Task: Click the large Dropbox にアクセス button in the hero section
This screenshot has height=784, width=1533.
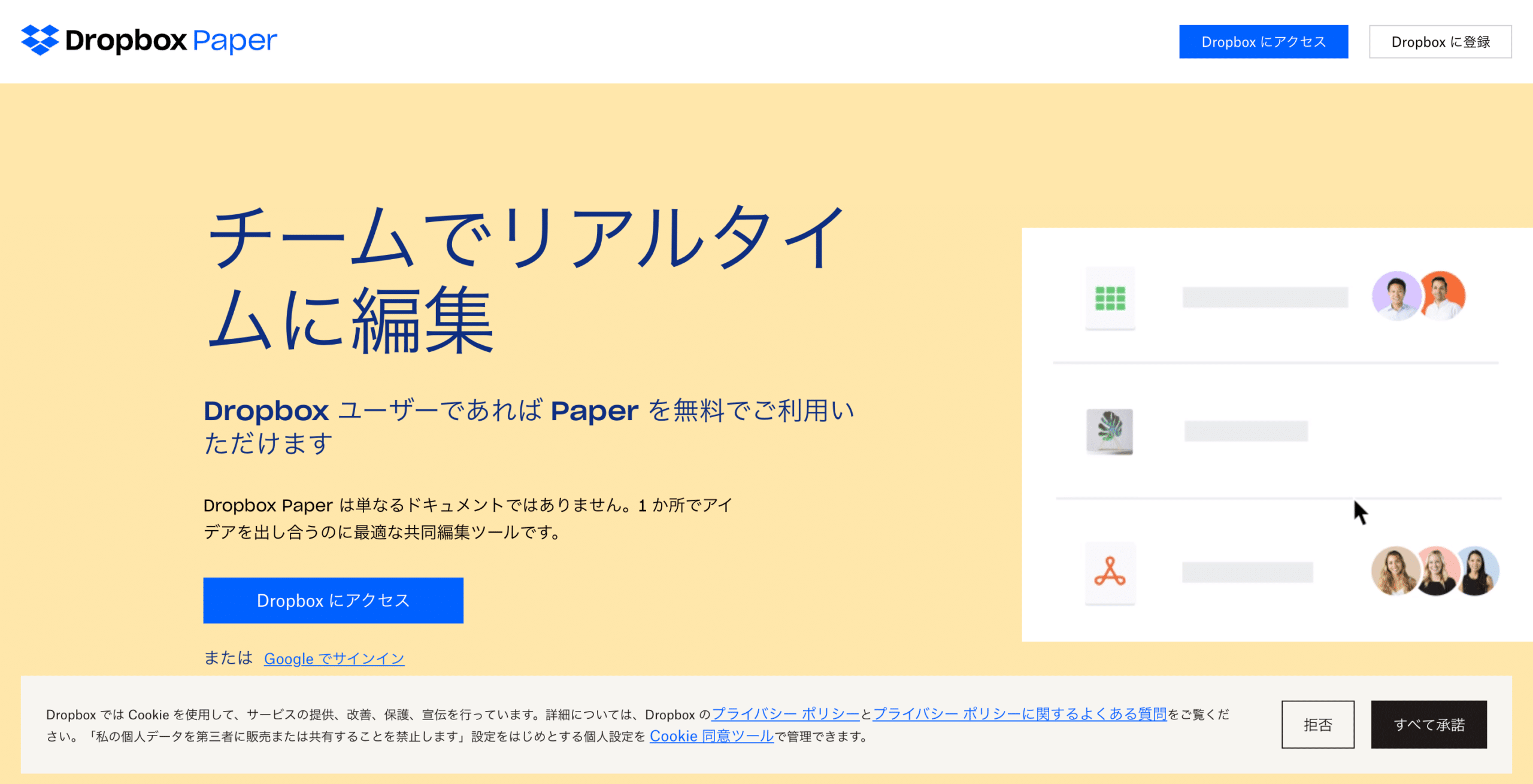Action: pos(333,600)
